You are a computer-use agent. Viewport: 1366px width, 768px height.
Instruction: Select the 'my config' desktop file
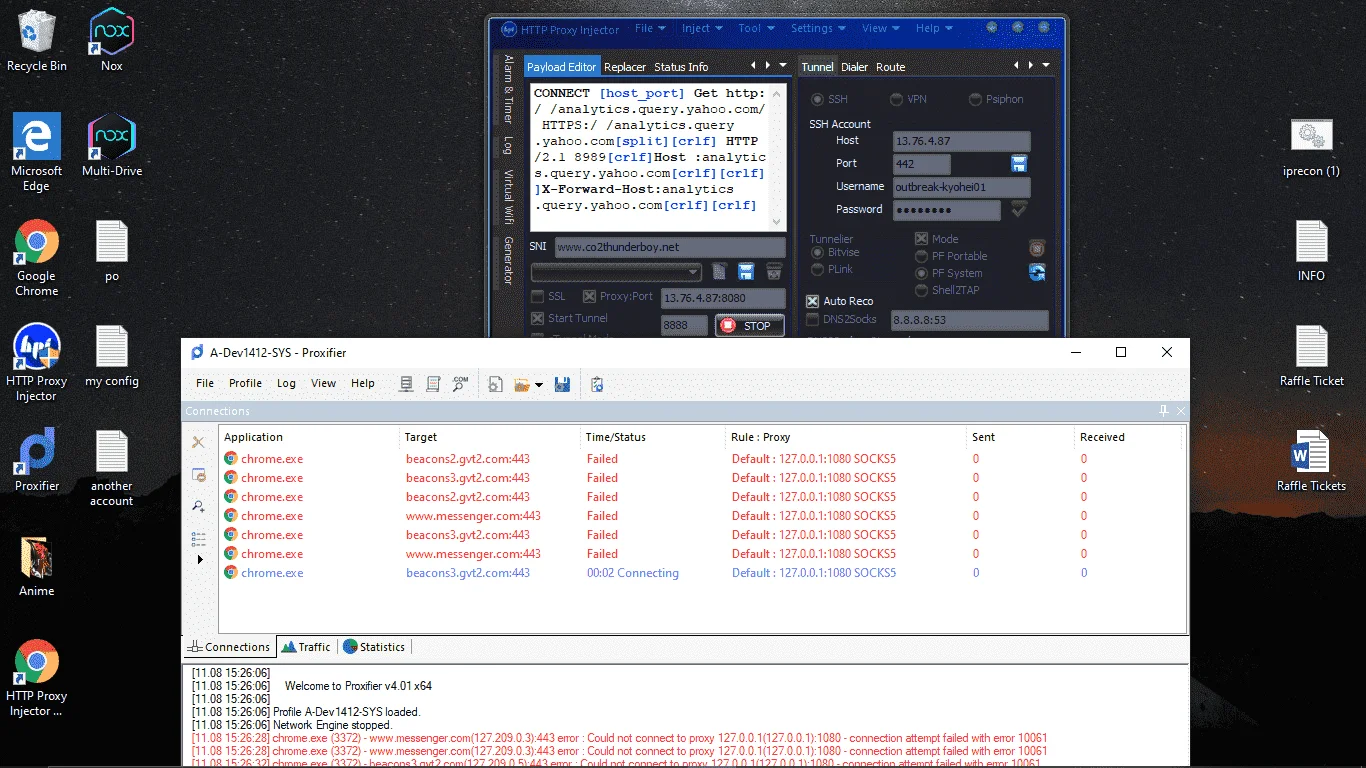112,356
